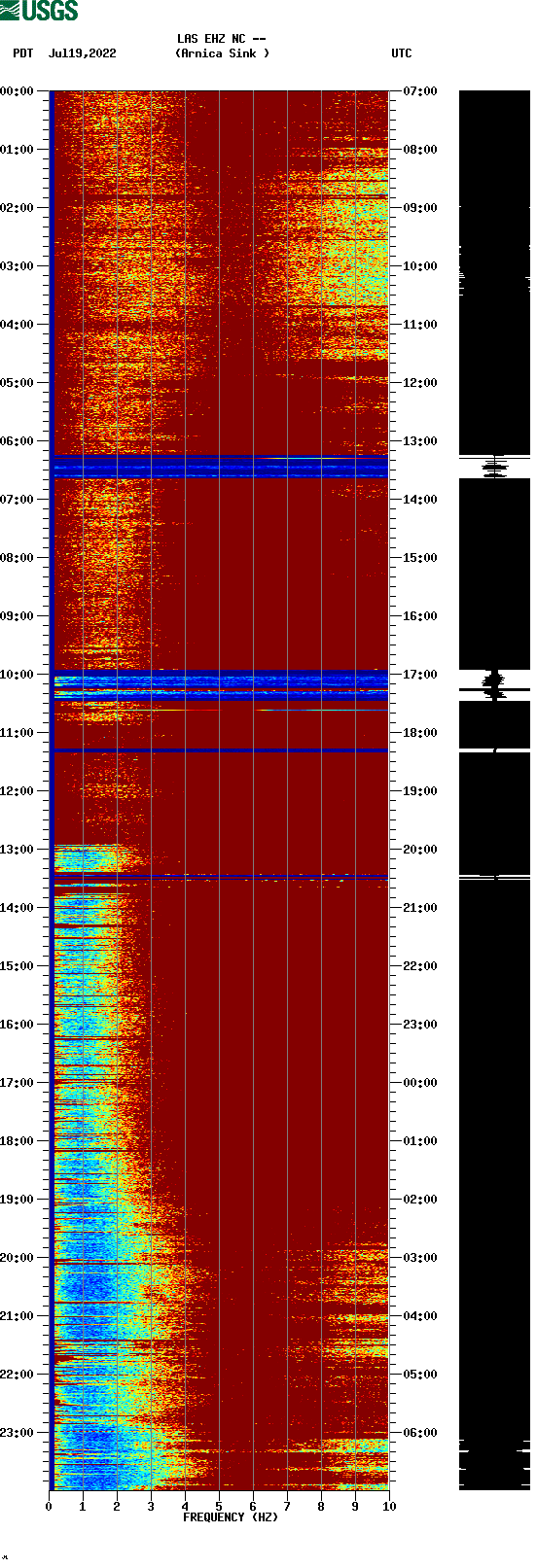This screenshot has width=537, height=1568.
Task: Click the PDT time label '00:00'
Action: [17, 91]
